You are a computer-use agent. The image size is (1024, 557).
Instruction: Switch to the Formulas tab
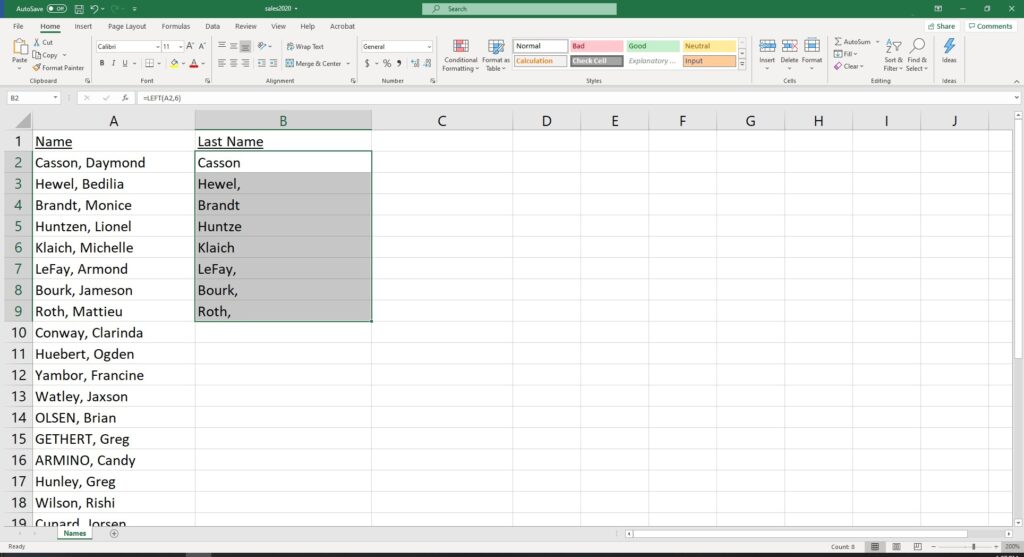[x=176, y=26]
